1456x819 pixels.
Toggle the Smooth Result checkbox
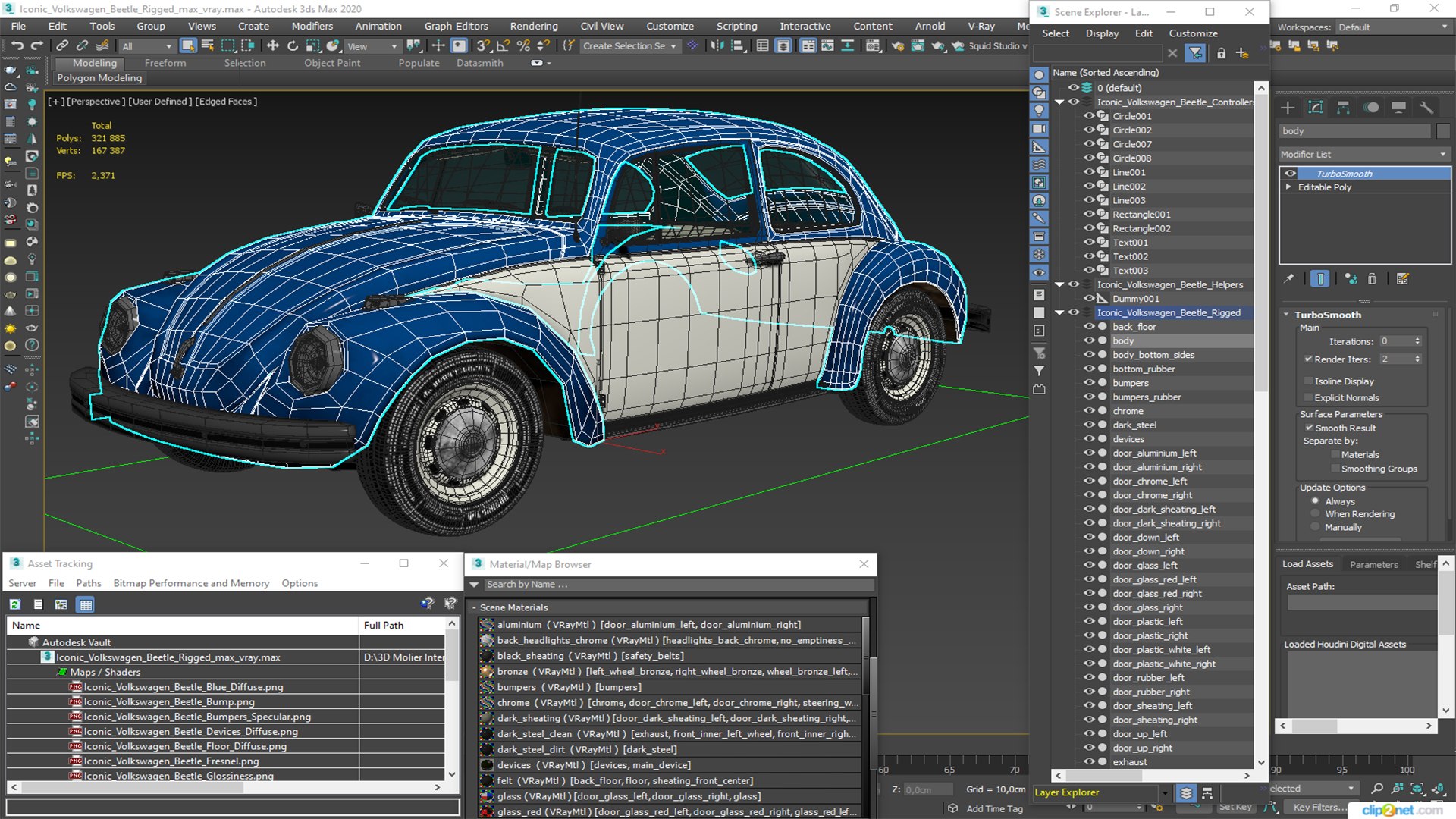pyautogui.click(x=1309, y=428)
